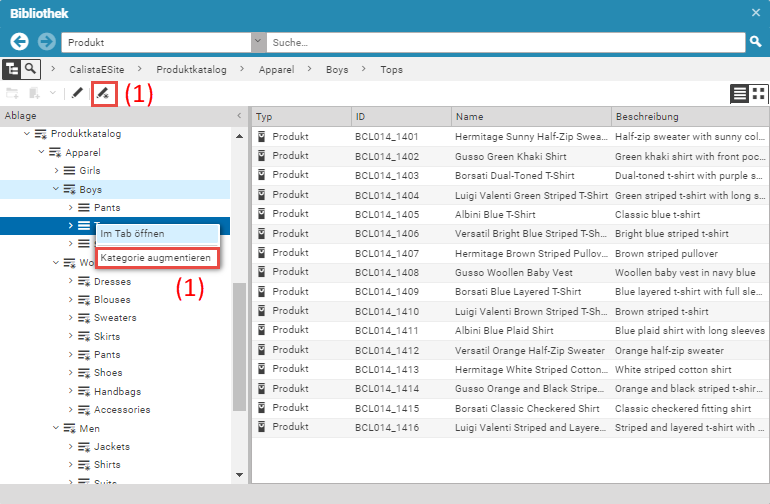The image size is (770, 504).
Task: Click the create new folder icon
Action: (12, 94)
